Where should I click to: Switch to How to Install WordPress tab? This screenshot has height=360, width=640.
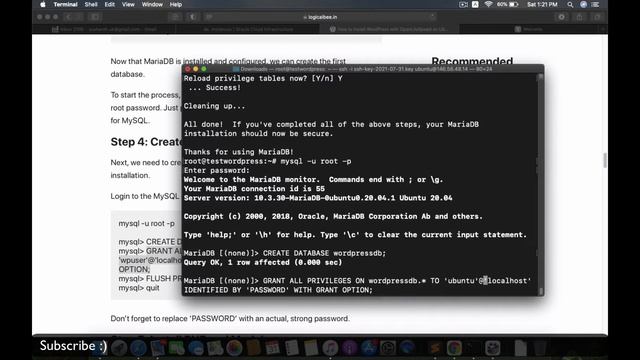pyautogui.click(x=389, y=29)
